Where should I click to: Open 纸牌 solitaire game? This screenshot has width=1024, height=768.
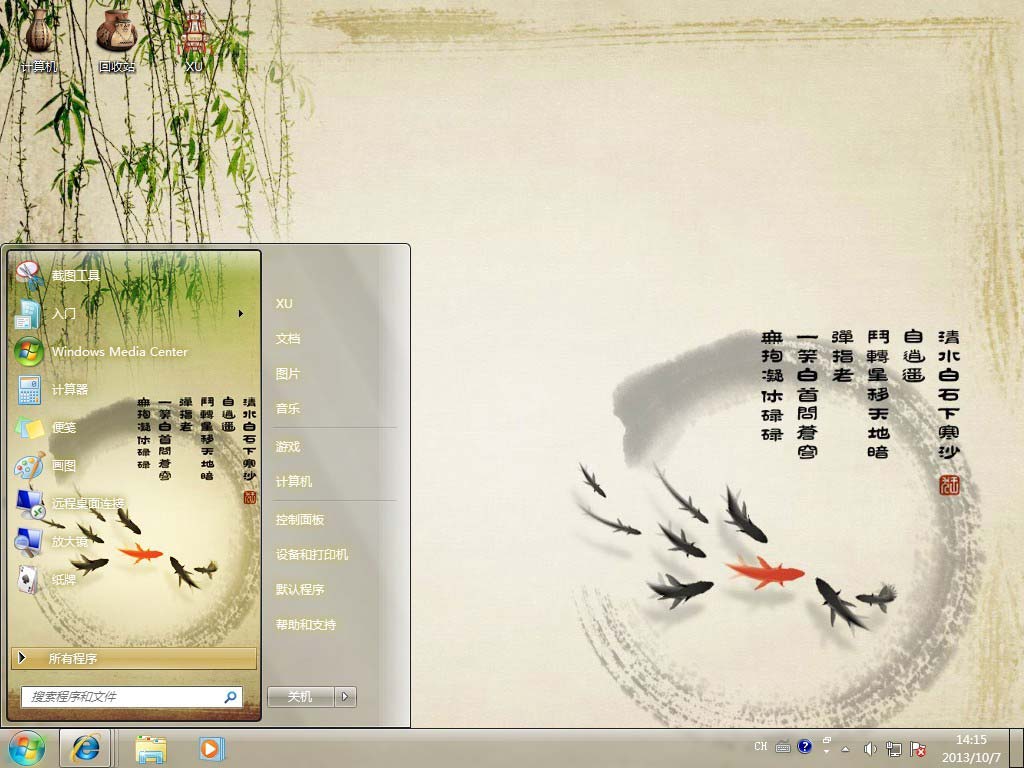pos(63,579)
